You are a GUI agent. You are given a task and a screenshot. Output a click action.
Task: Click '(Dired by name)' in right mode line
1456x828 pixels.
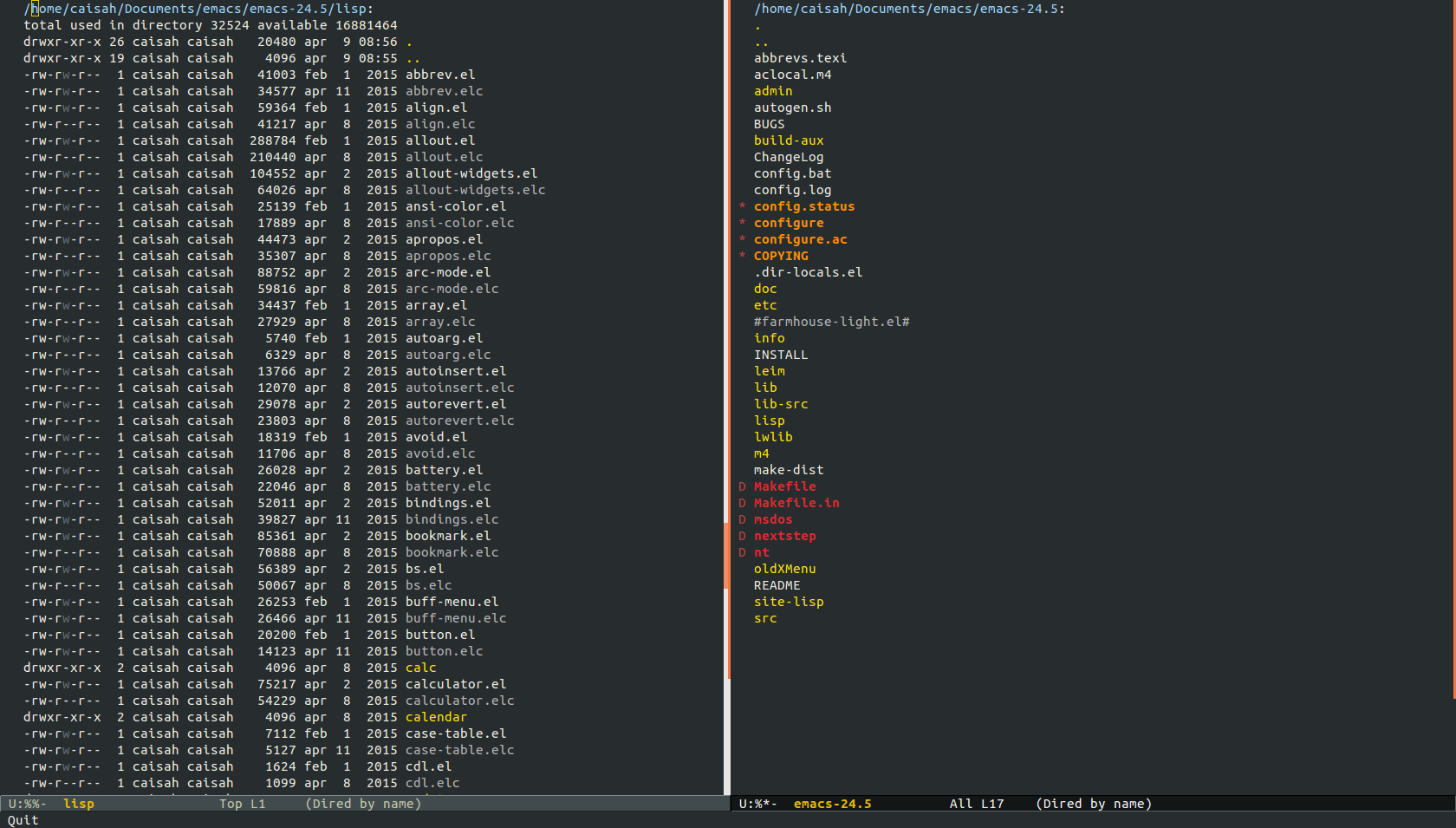pyautogui.click(x=1094, y=804)
